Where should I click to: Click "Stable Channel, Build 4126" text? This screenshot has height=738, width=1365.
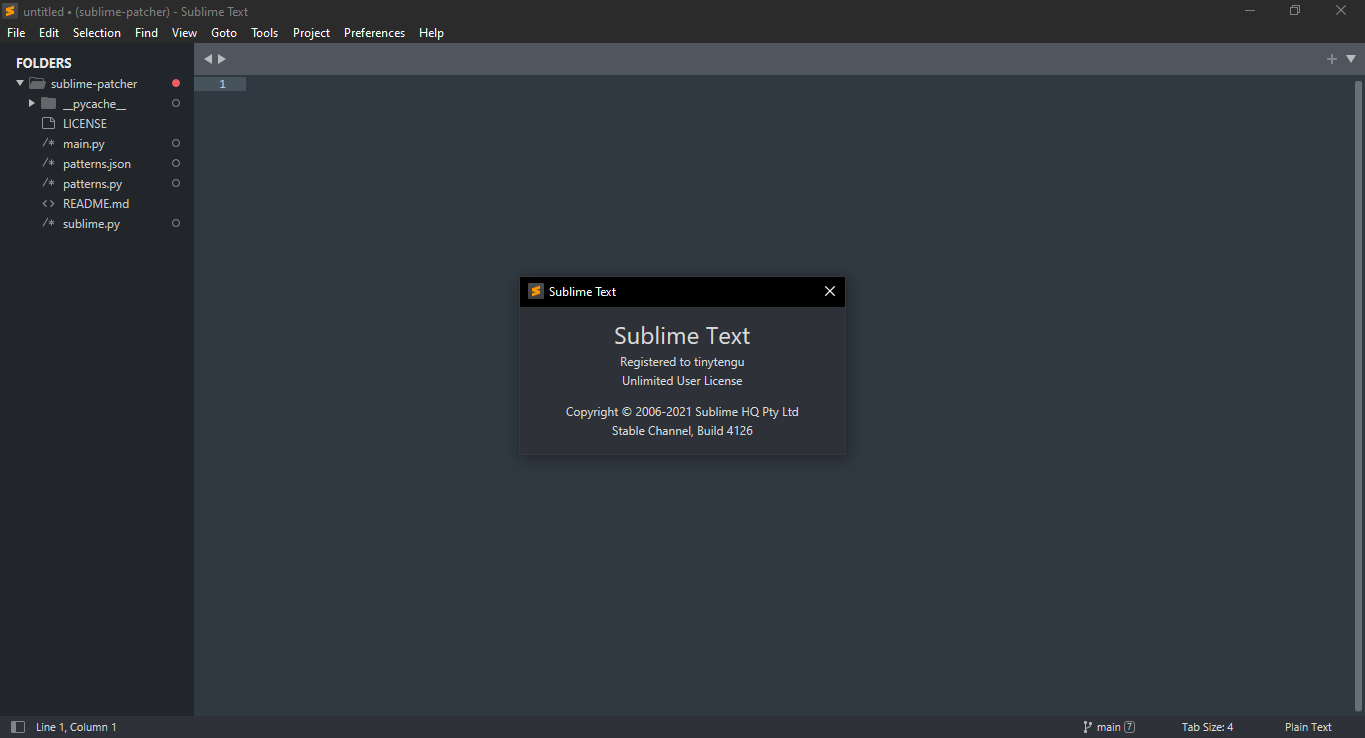click(x=682, y=431)
